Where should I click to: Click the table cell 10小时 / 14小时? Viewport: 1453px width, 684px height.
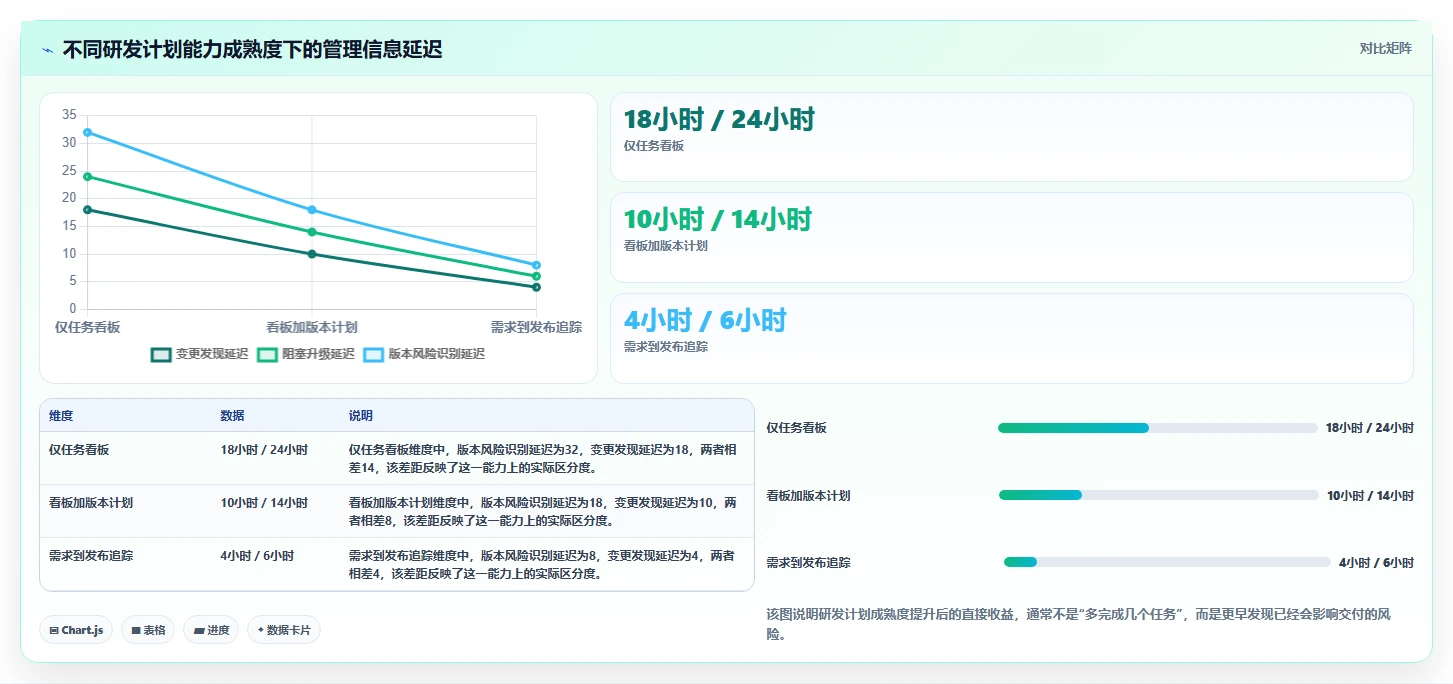264,503
